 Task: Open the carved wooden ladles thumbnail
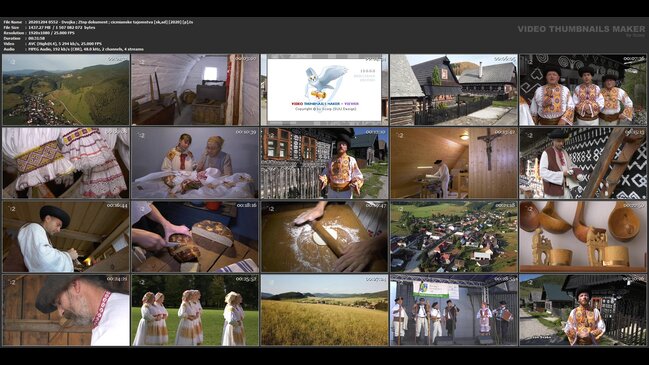point(583,237)
